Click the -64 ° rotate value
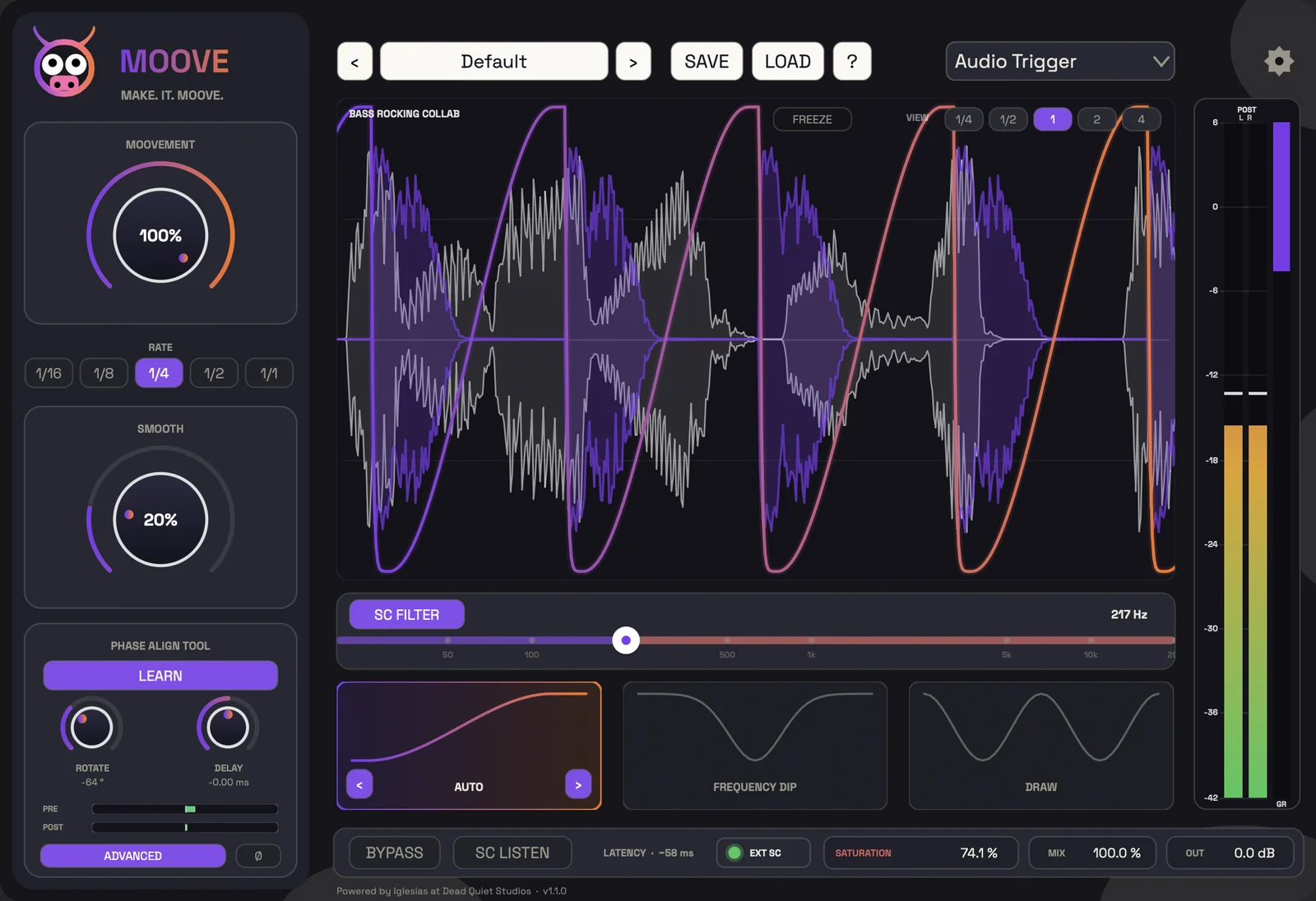 [x=92, y=783]
